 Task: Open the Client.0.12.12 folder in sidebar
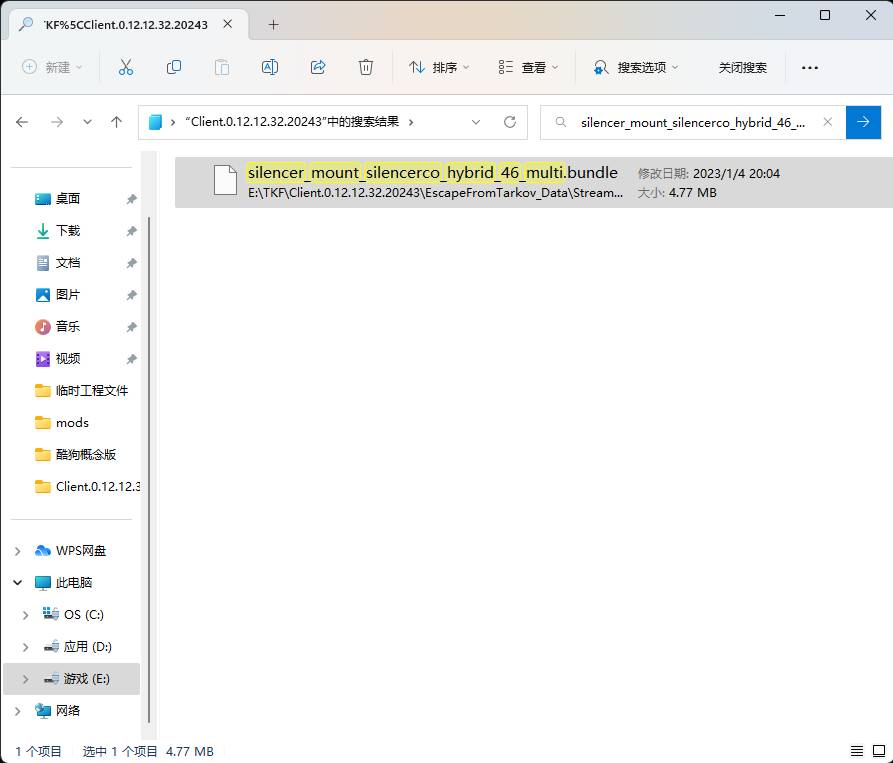97,486
